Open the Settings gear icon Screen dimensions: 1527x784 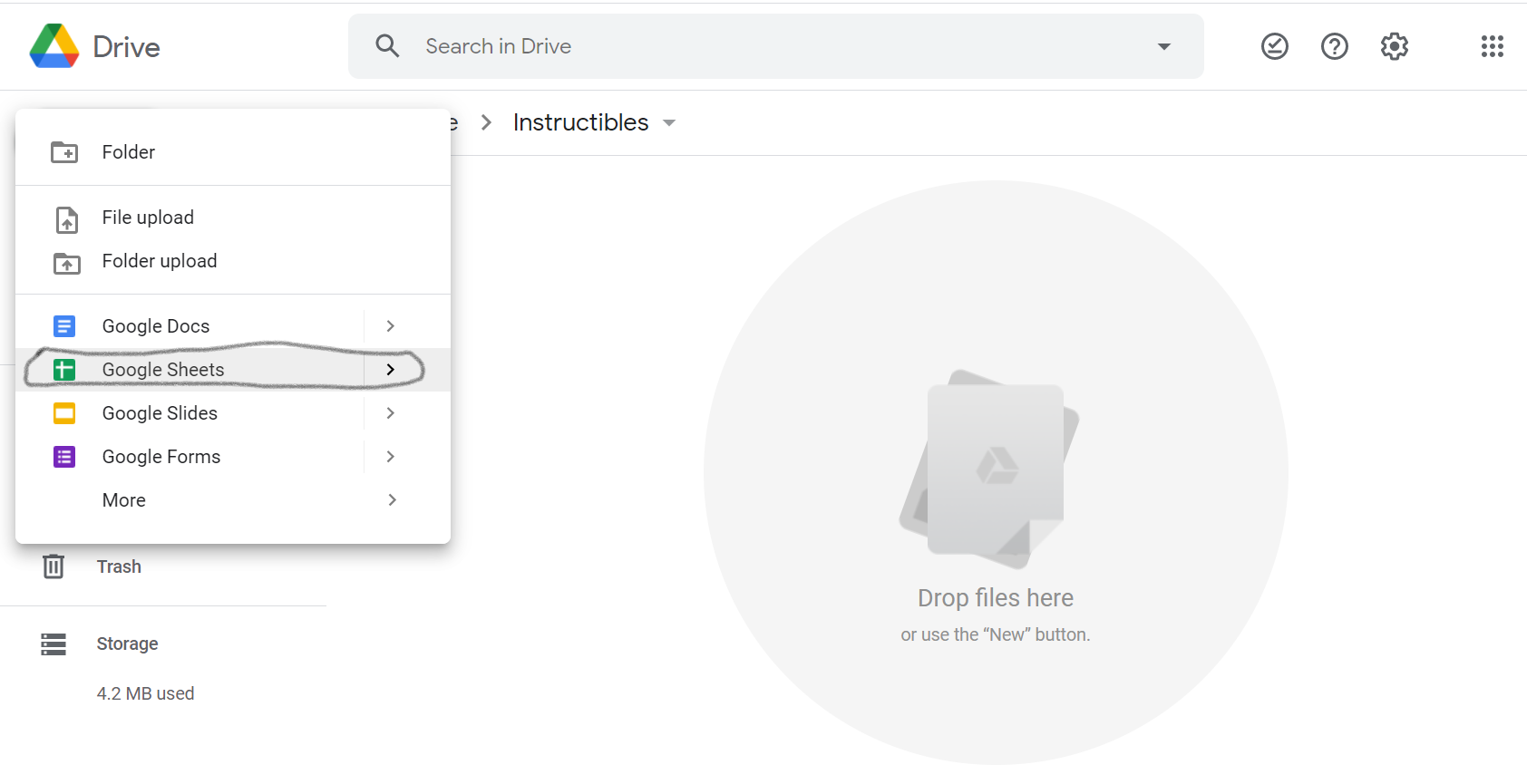1394,46
